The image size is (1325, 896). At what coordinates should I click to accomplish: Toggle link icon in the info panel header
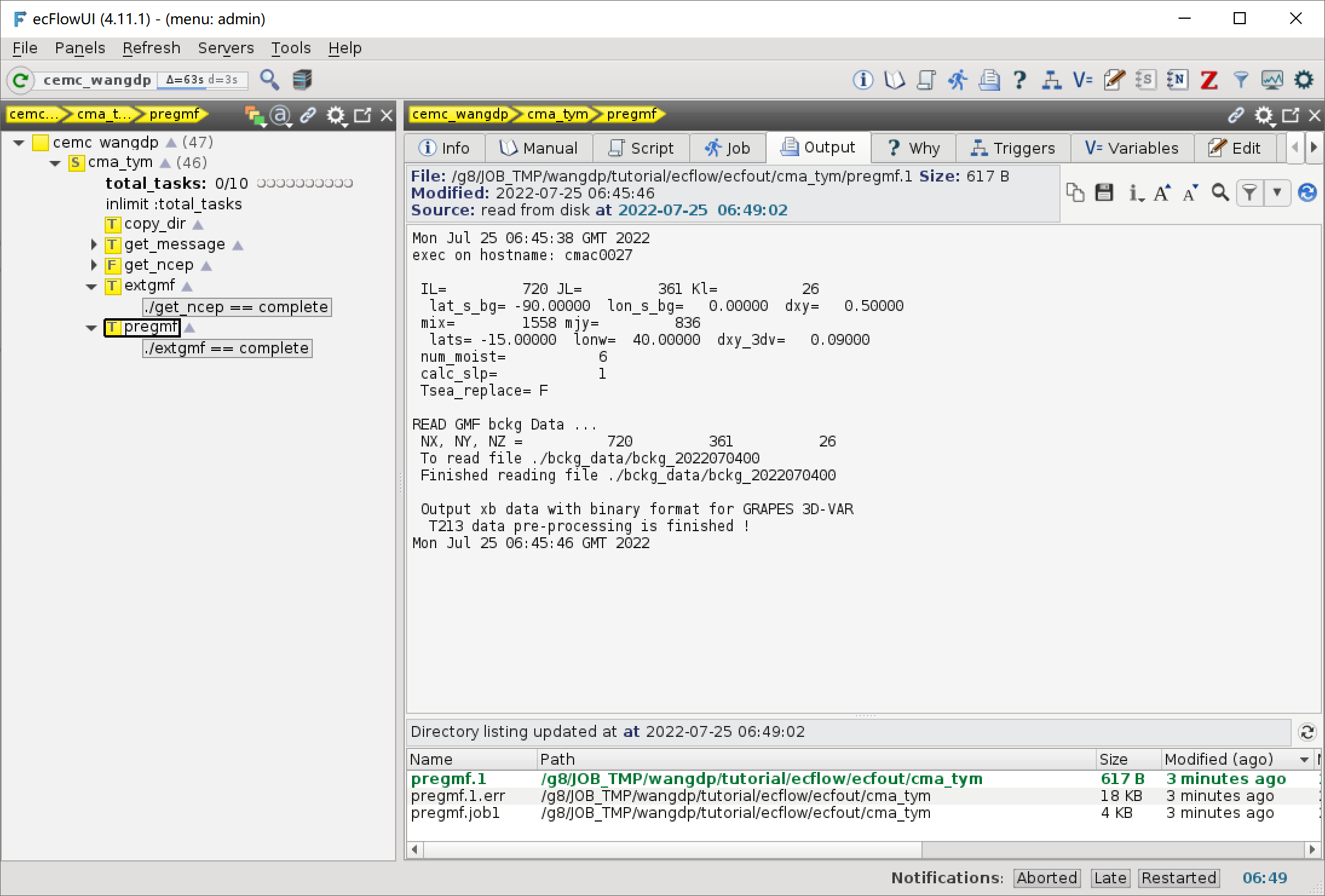coord(1235,115)
